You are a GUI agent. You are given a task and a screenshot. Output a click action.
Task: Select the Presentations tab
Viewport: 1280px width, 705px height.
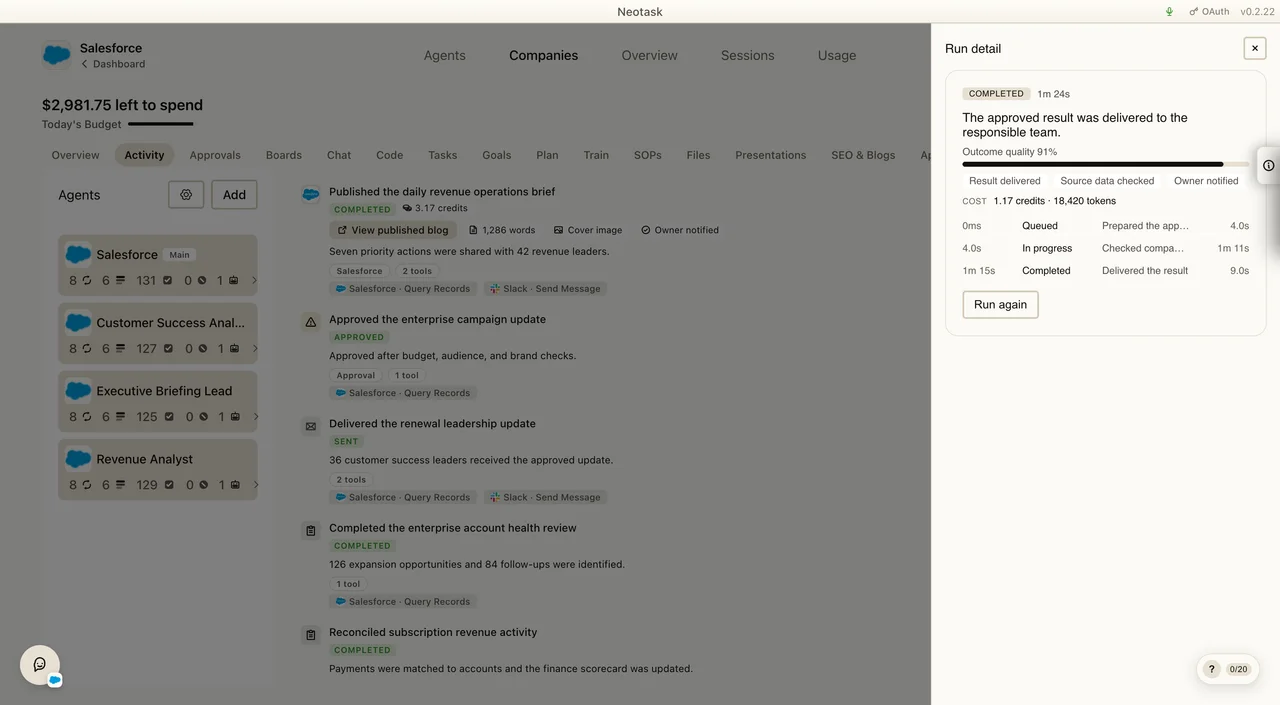coord(771,155)
